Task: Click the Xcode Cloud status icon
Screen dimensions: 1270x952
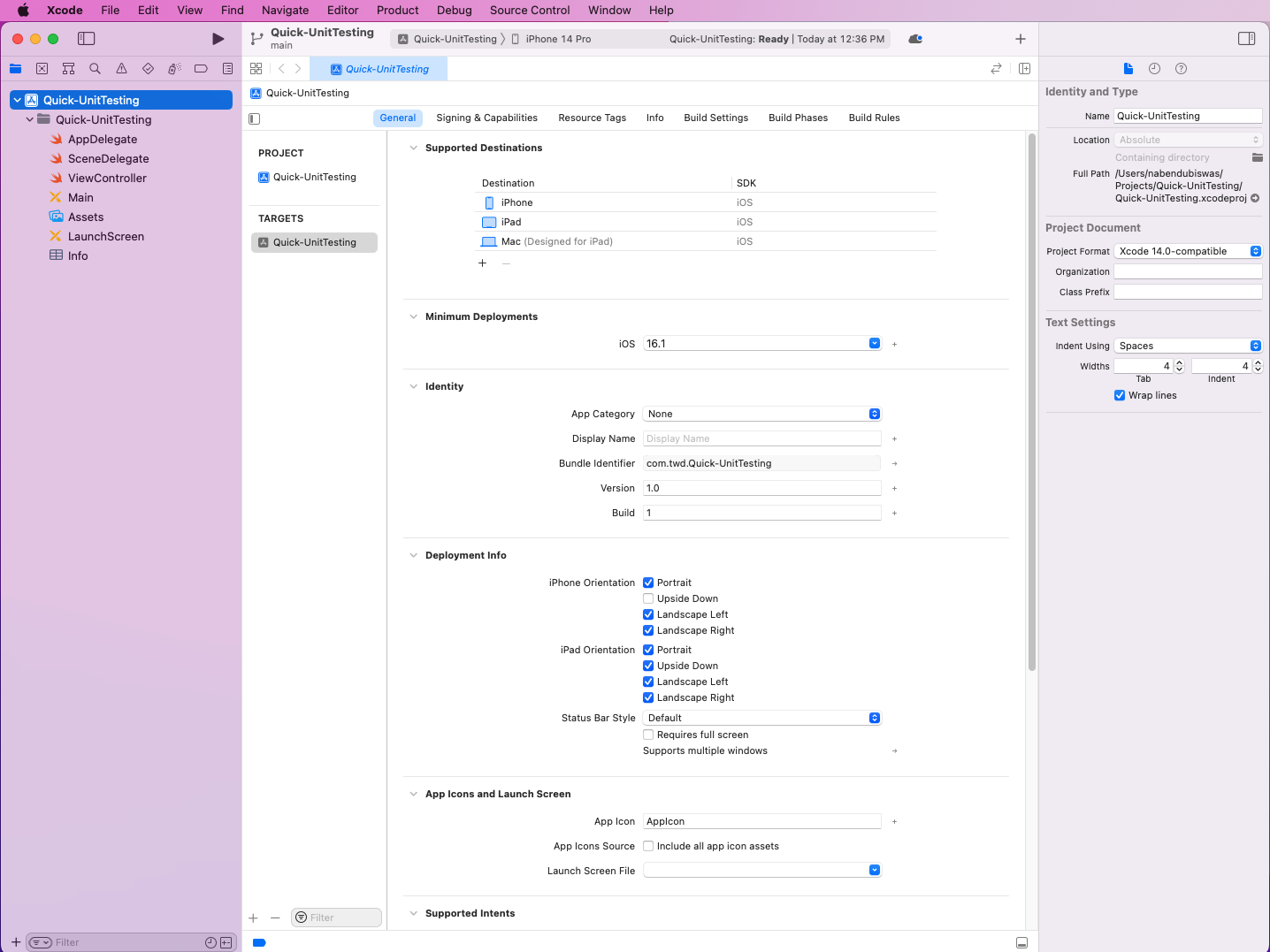Action: [915, 39]
